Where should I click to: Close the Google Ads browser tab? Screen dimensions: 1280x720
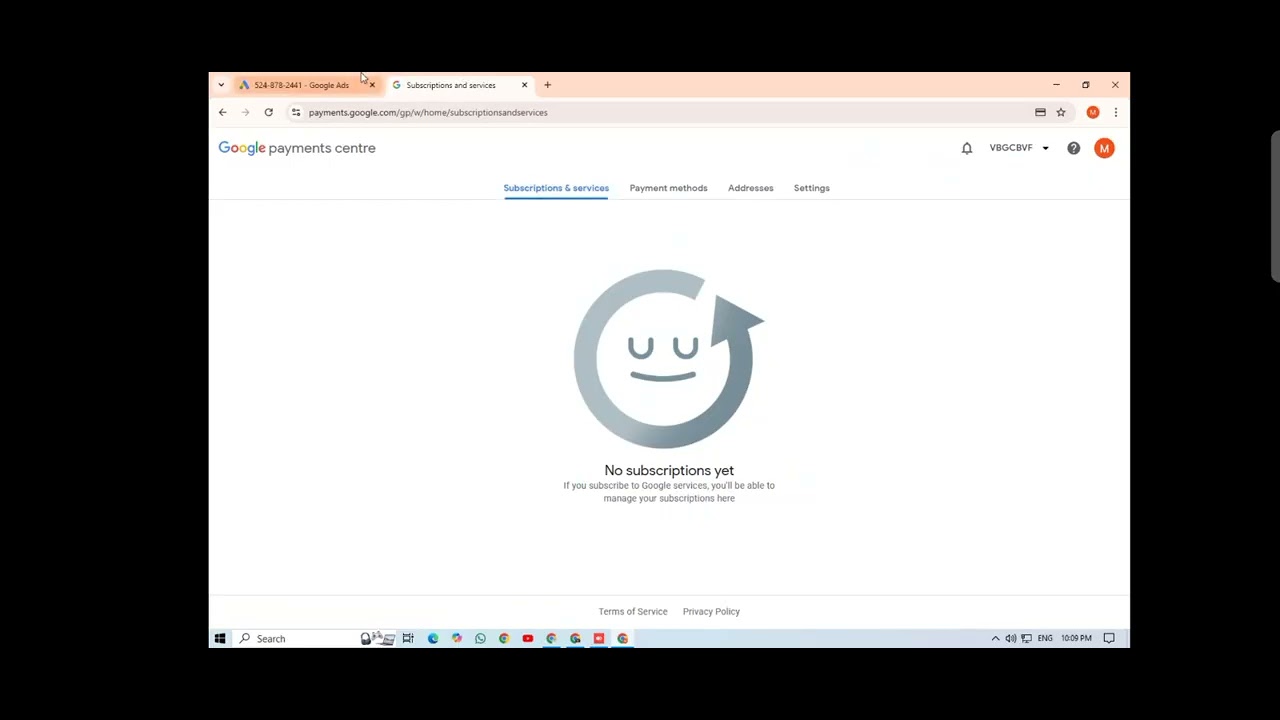[x=372, y=85]
